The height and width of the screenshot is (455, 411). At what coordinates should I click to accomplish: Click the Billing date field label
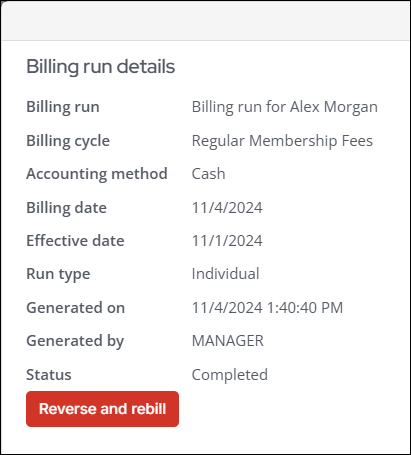[67, 208]
